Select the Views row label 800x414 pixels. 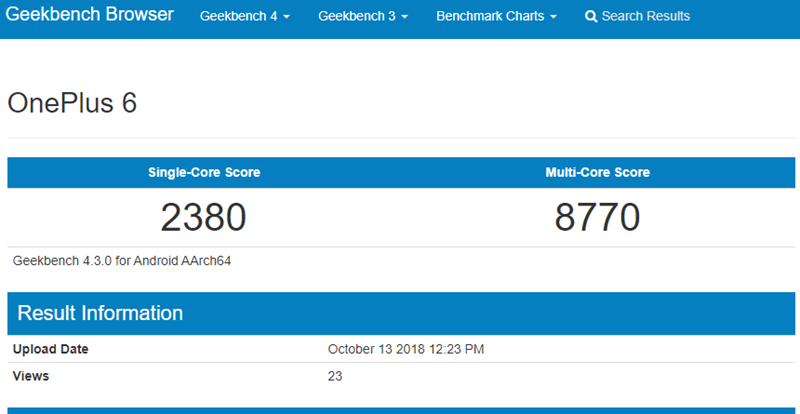(31, 376)
